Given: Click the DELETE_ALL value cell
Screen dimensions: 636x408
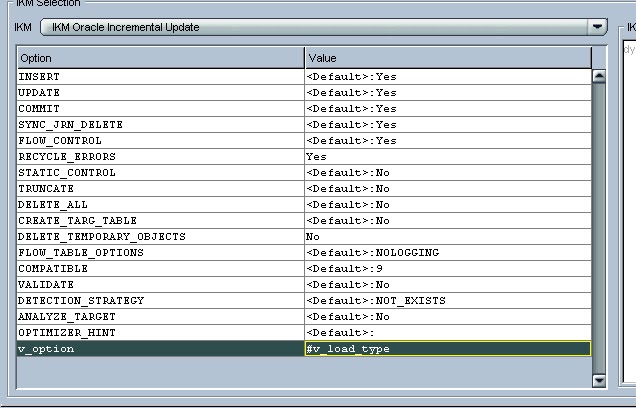Looking at the screenshot, I should [x=448, y=205].
